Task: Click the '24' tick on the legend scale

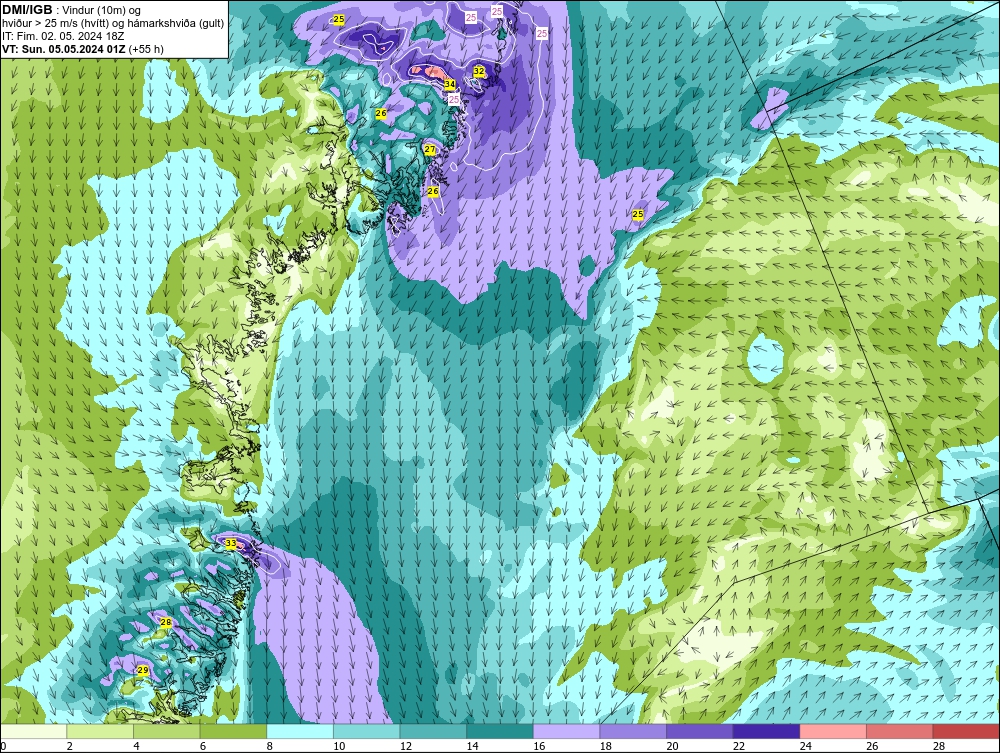Action: (805, 746)
